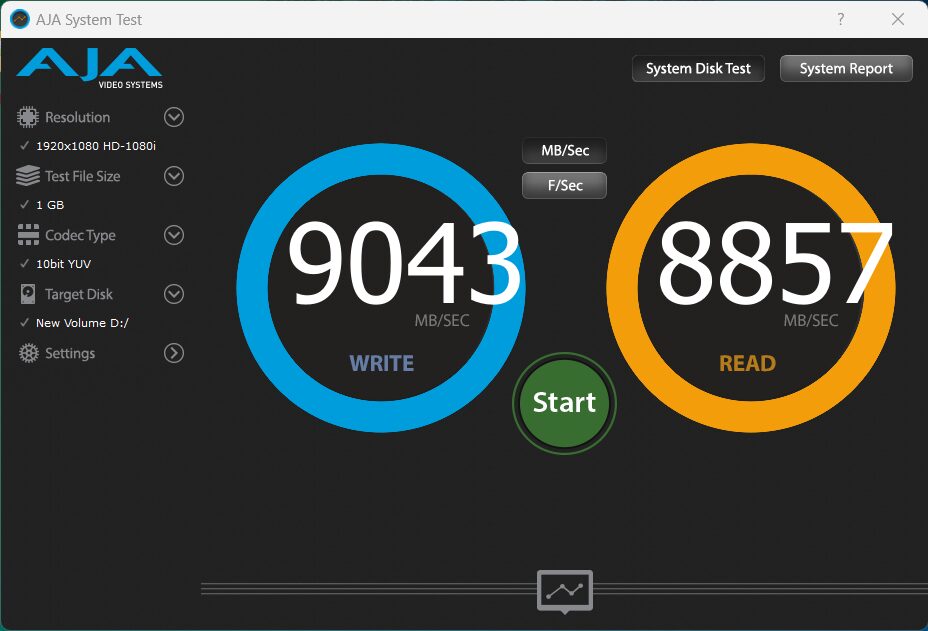Screen dimensions: 928x631
Task: Click the Resolution label
Action: 78,117
